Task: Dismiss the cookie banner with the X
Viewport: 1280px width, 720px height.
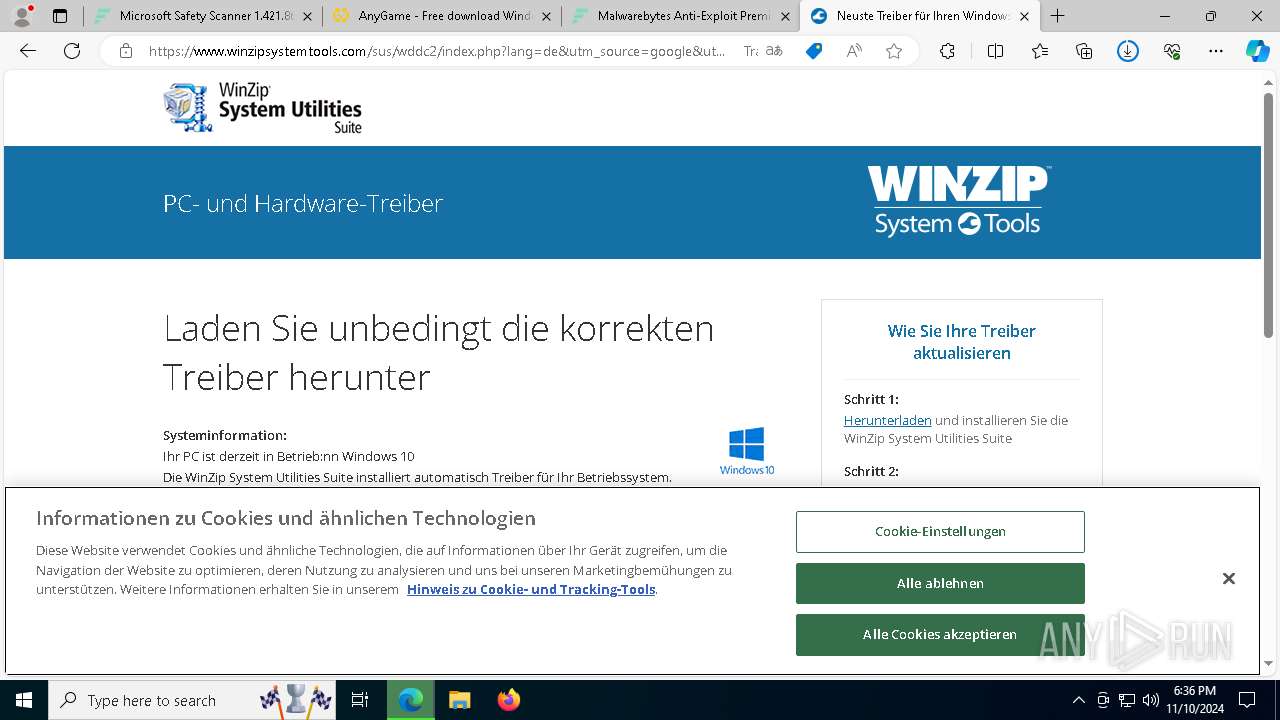Action: 1229,579
